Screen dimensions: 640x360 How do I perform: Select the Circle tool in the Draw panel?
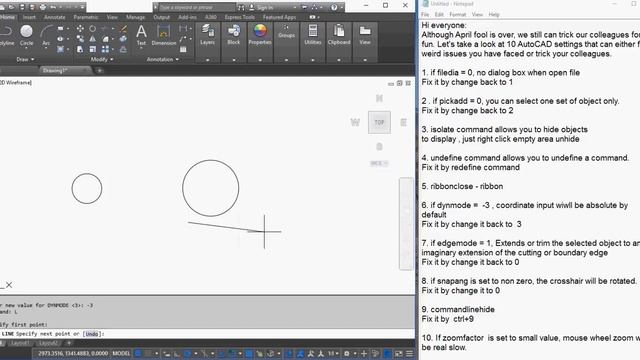pyautogui.click(x=27, y=35)
